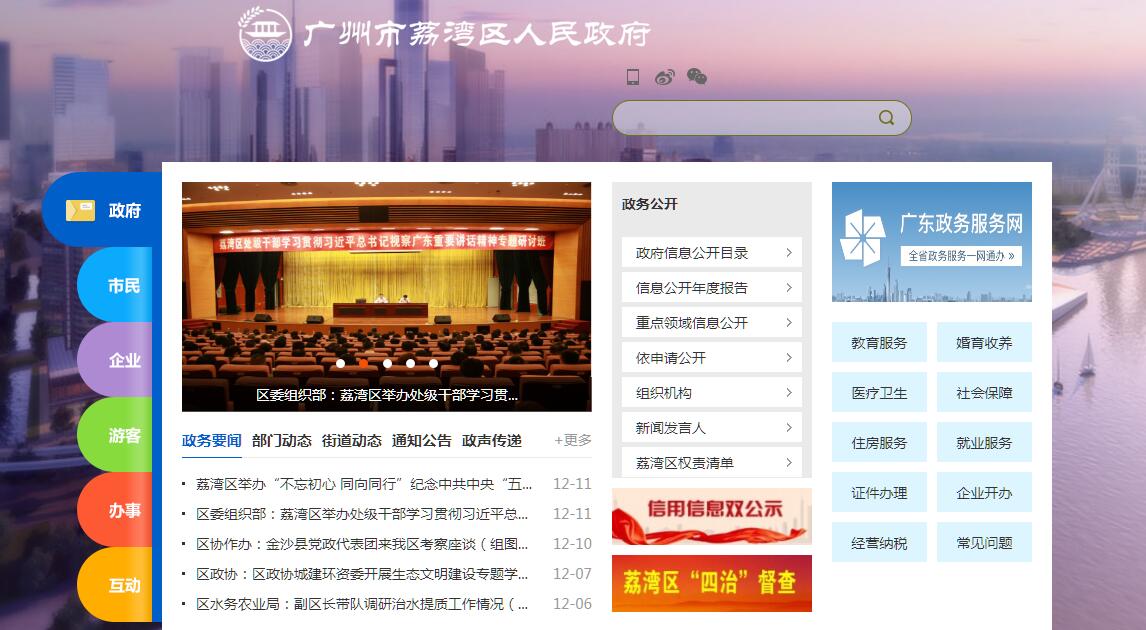Screen dimensions: 1146x630
Task: Expand arrow next to 信息公开年度报告
Action: pos(789,288)
